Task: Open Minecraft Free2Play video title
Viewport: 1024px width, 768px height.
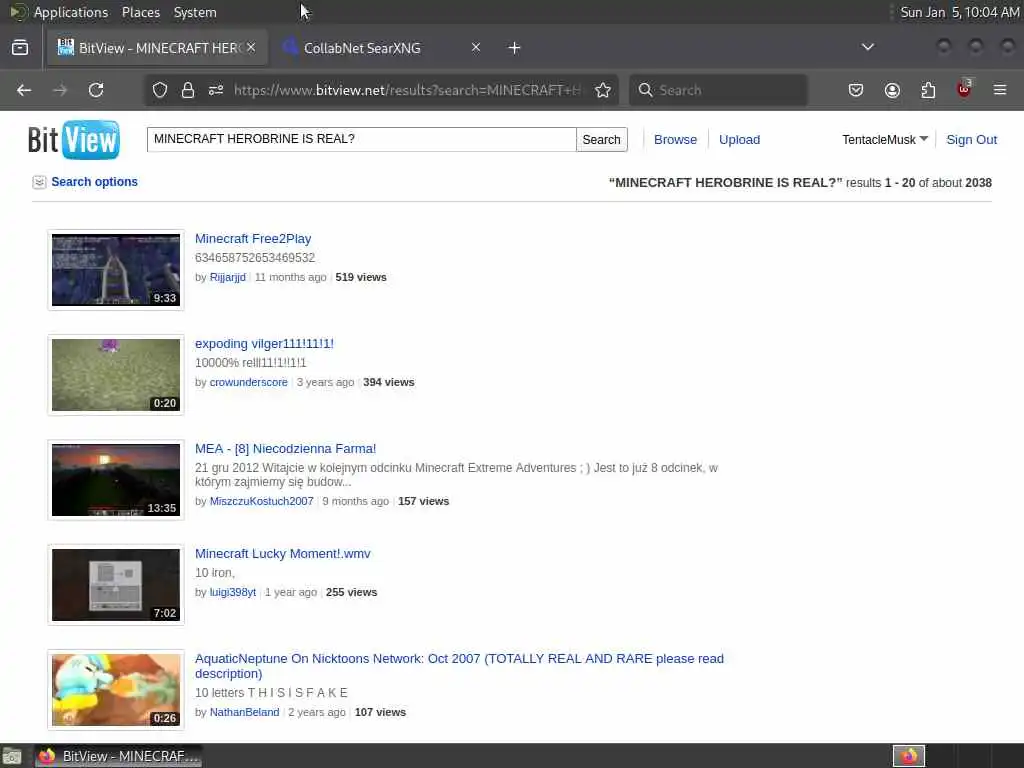Action: 253,239
